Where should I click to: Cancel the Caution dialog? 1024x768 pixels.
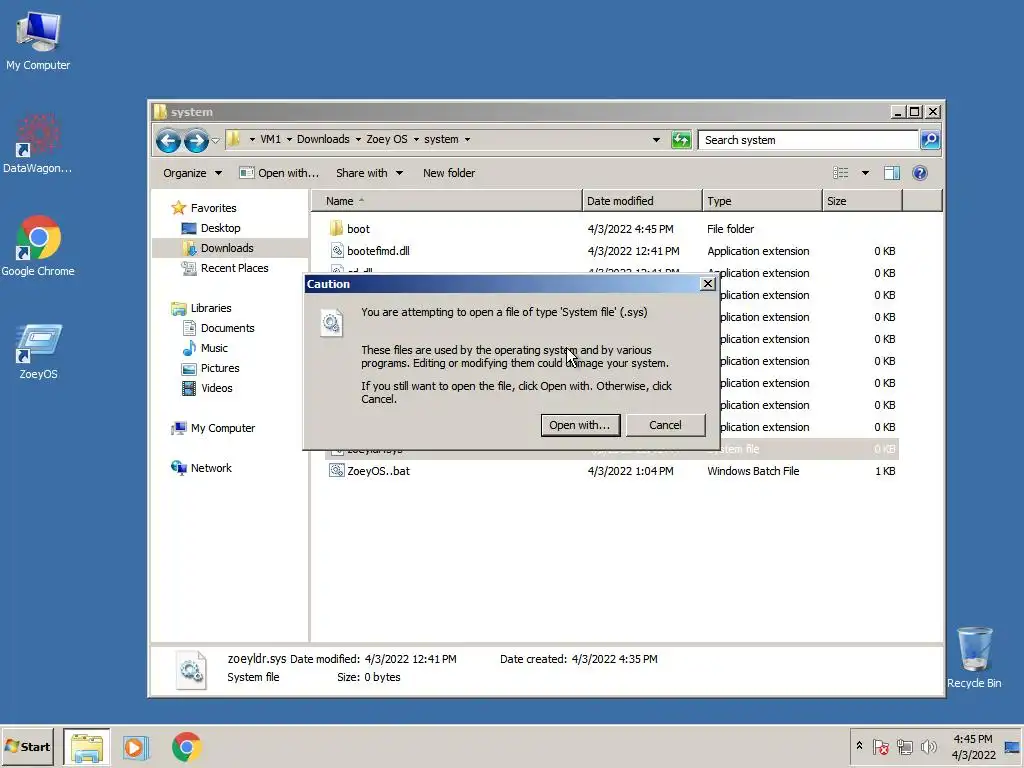[665, 425]
